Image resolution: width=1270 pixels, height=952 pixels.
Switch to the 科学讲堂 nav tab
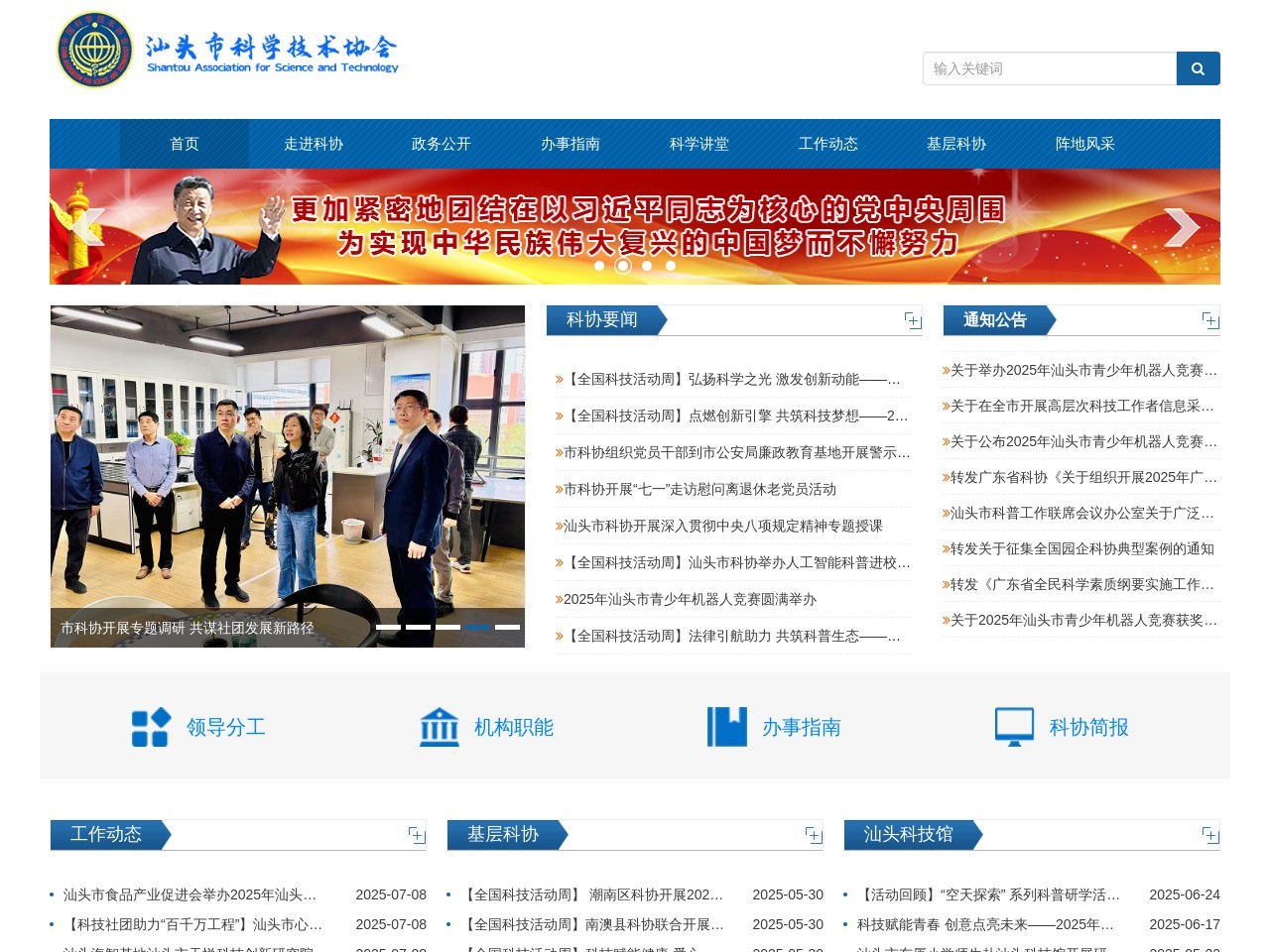(699, 144)
